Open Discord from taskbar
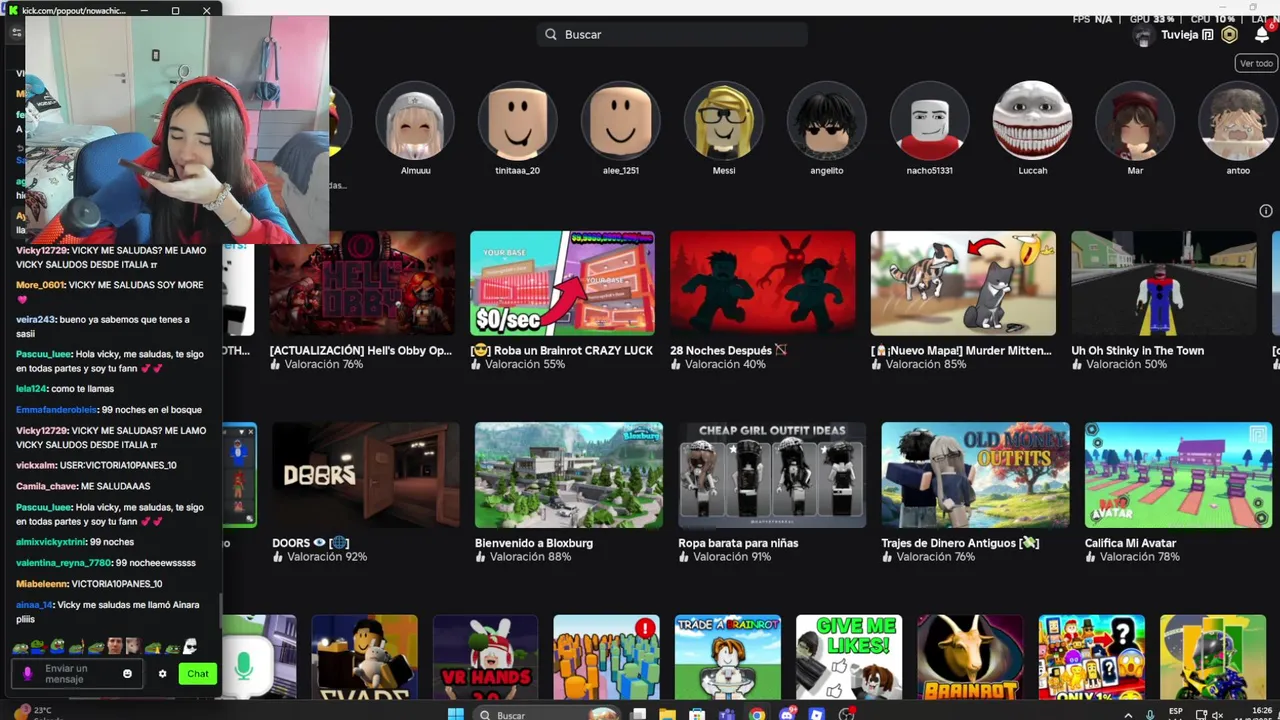This screenshot has height=720, width=1280. tap(787, 714)
